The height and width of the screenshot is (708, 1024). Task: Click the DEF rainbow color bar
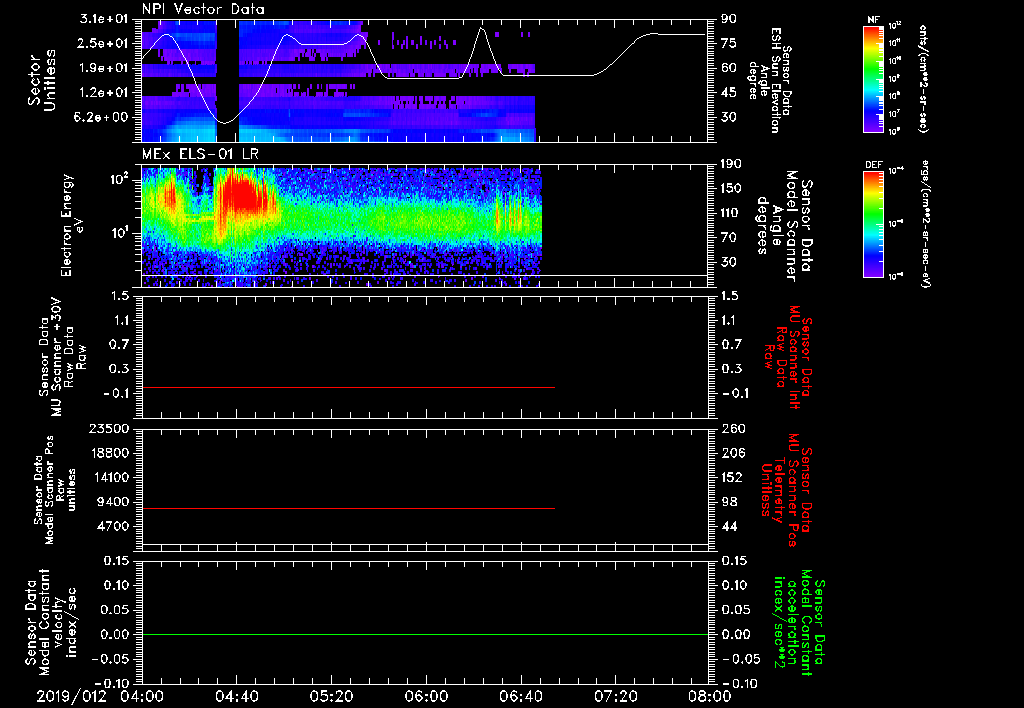pos(874,224)
